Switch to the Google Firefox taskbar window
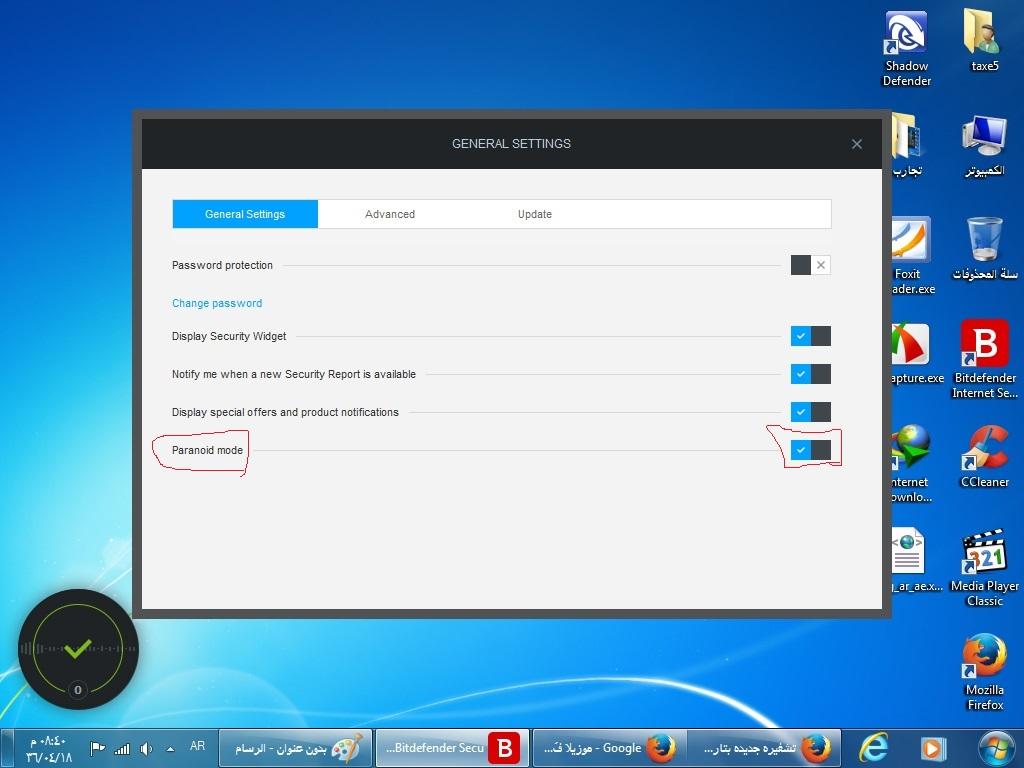The width and height of the screenshot is (1024, 768). (x=608, y=748)
